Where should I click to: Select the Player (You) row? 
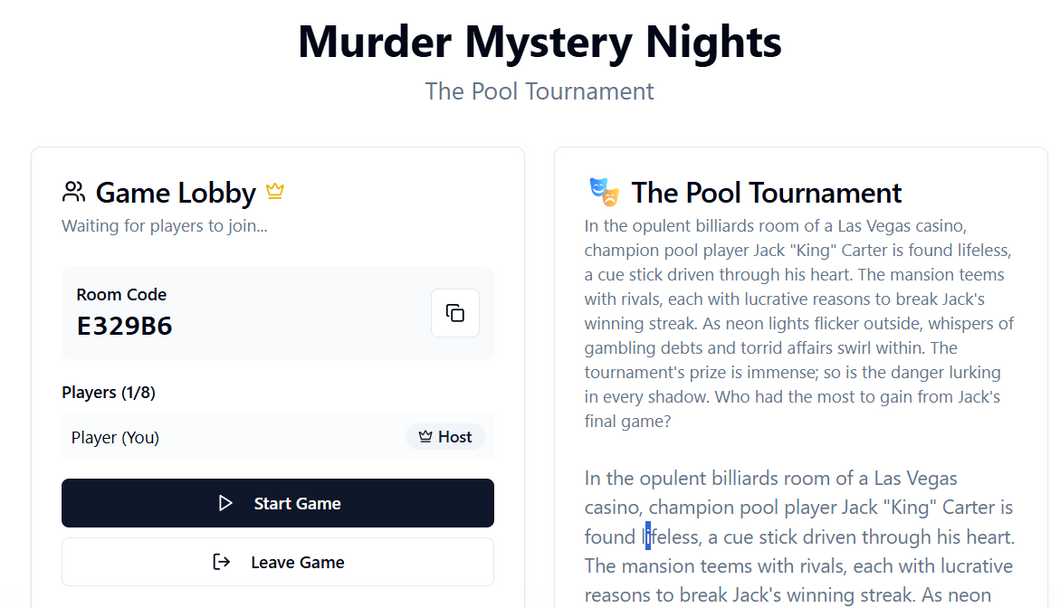[278, 437]
